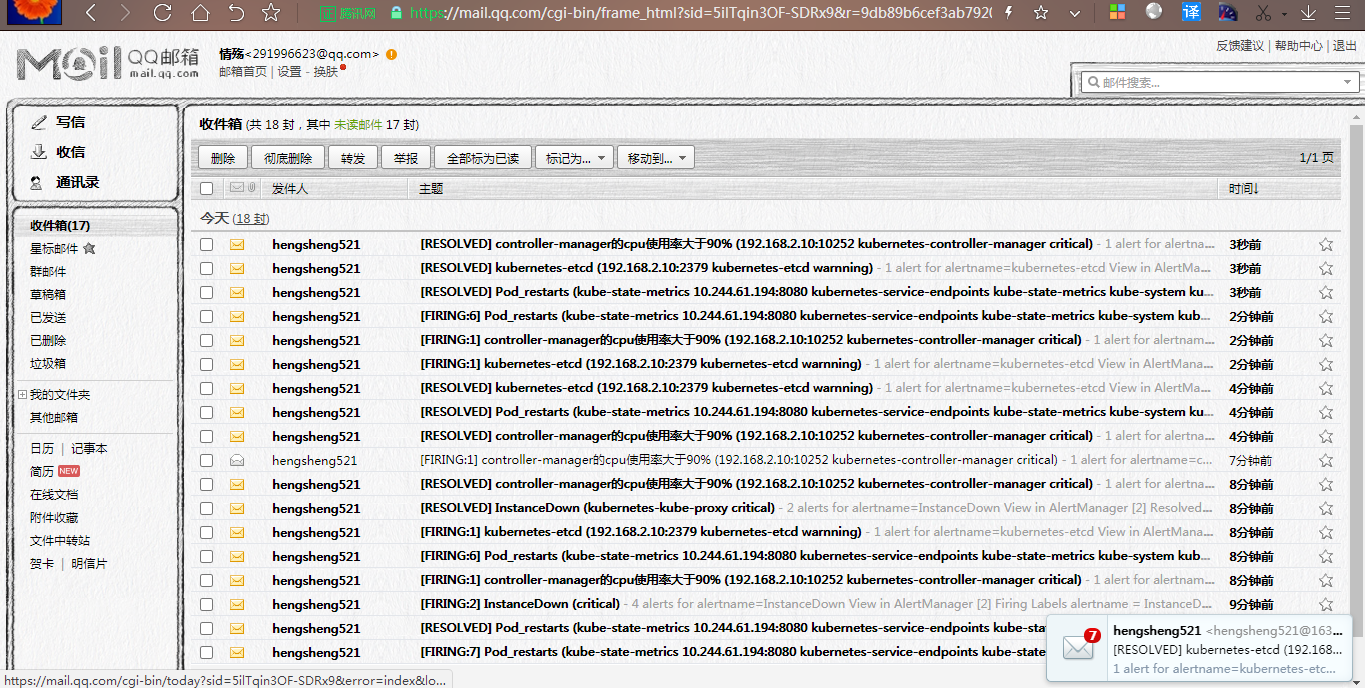Click the 退出 link at top right
The width and height of the screenshot is (1365, 688).
[1344, 45]
